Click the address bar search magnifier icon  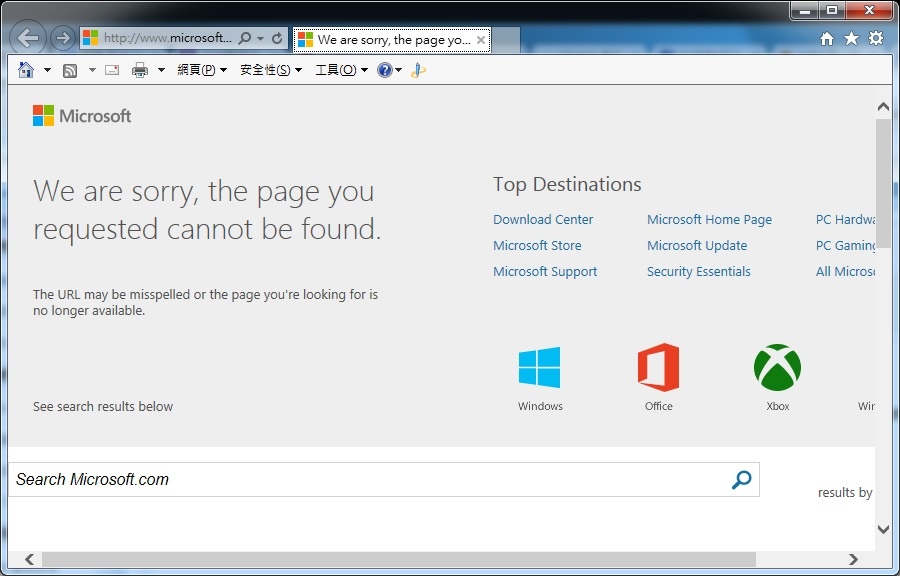point(245,38)
